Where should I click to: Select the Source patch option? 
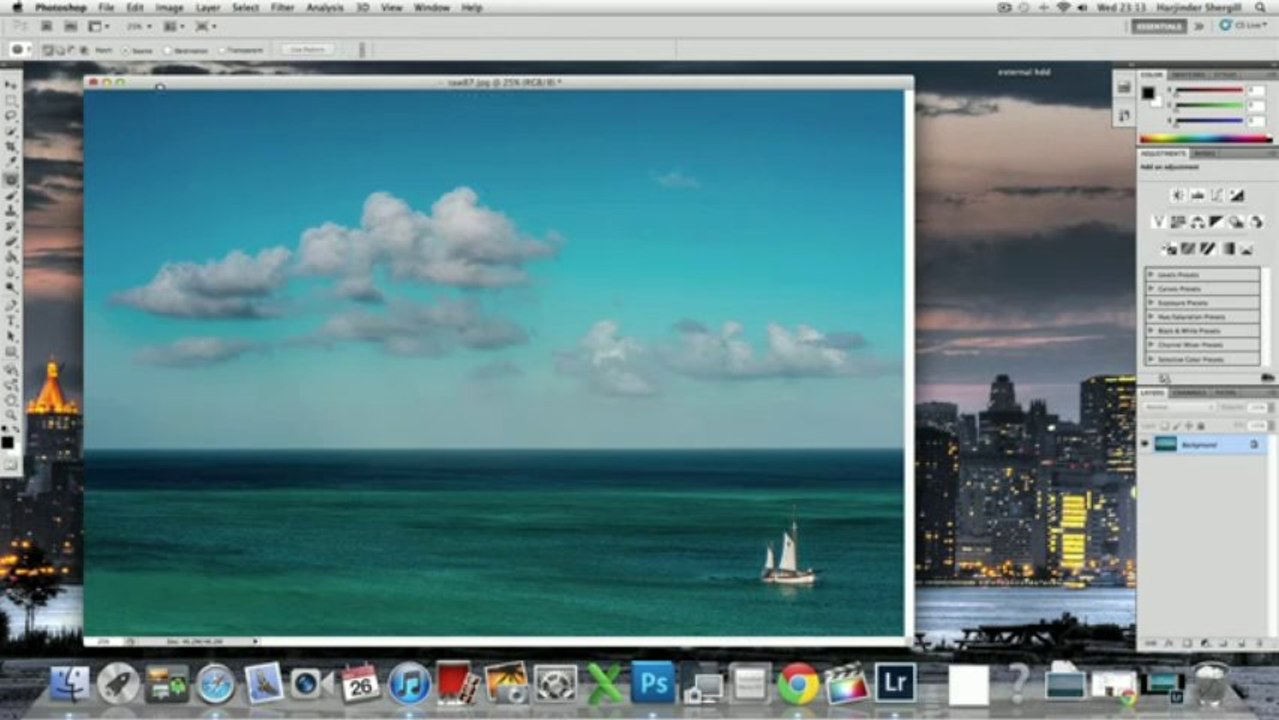tap(136, 50)
